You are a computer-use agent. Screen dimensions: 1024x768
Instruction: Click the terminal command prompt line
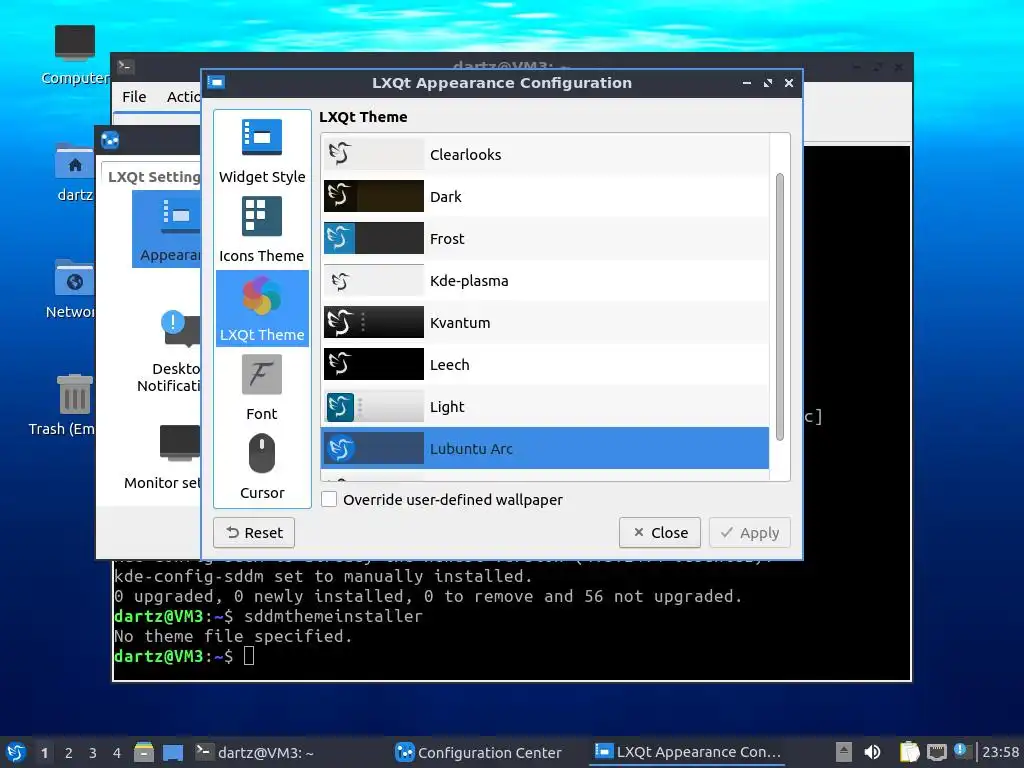pos(184,656)
